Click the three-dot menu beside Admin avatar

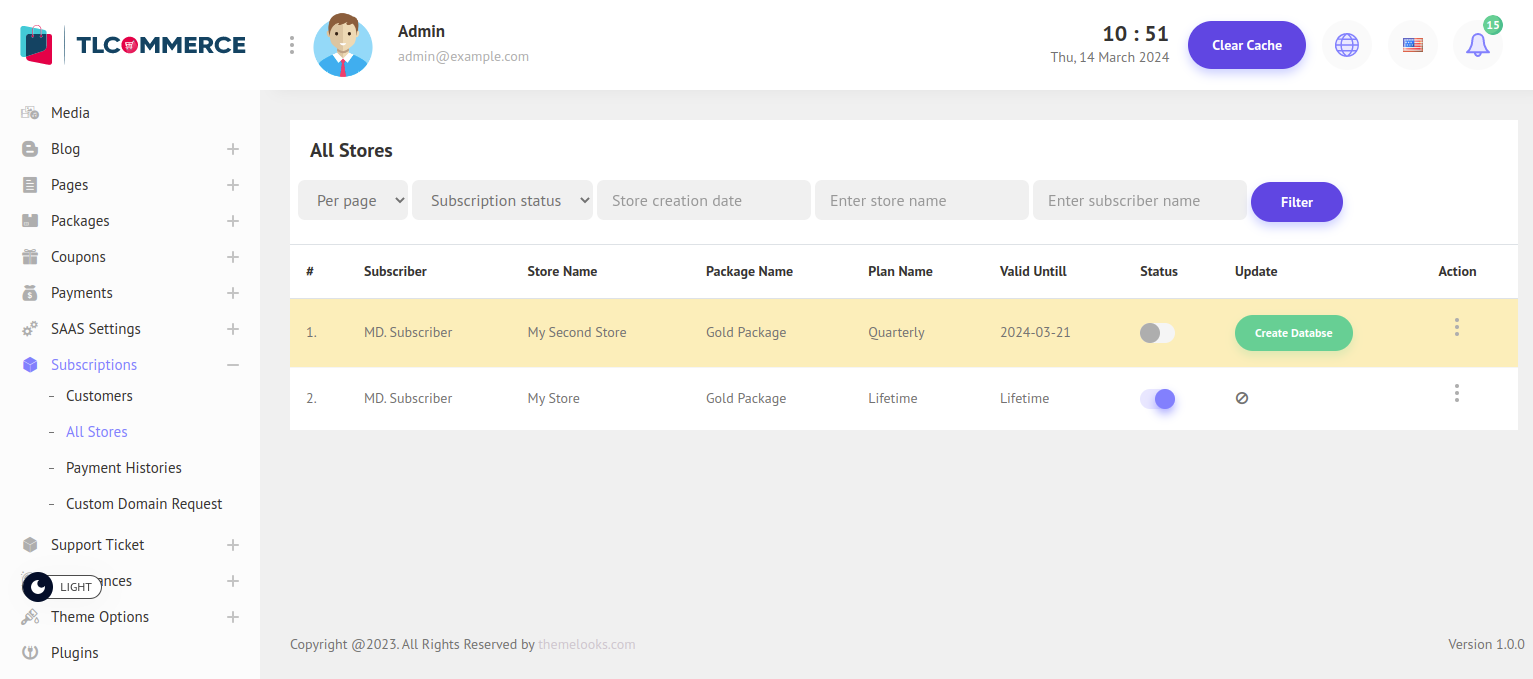[x=291, y=45]
